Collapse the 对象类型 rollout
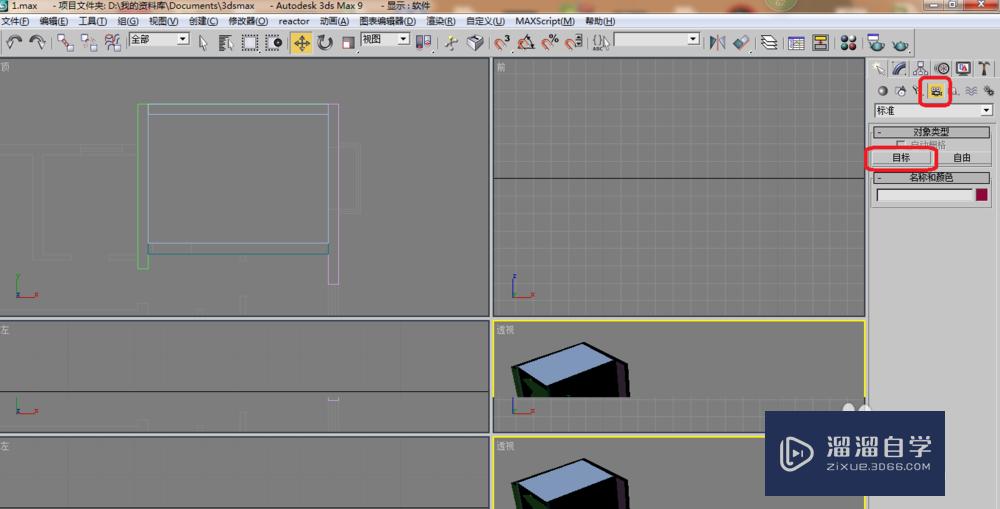Viewport: 1000px width, 509px height. [x=932, y=131]
